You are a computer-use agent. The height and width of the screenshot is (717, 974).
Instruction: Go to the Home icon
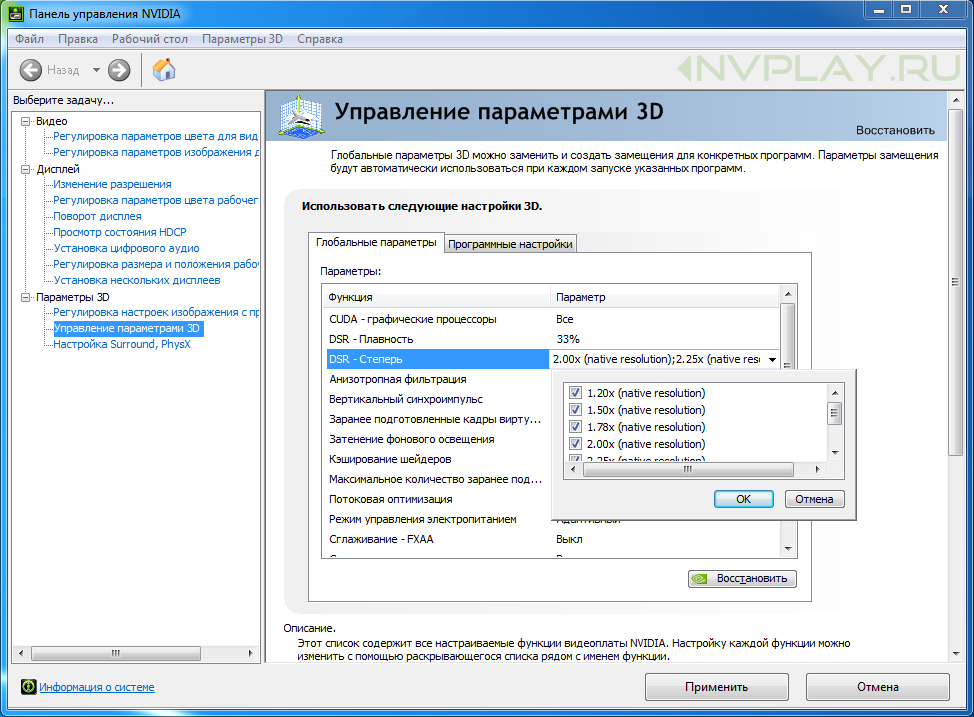coord(164,70)
